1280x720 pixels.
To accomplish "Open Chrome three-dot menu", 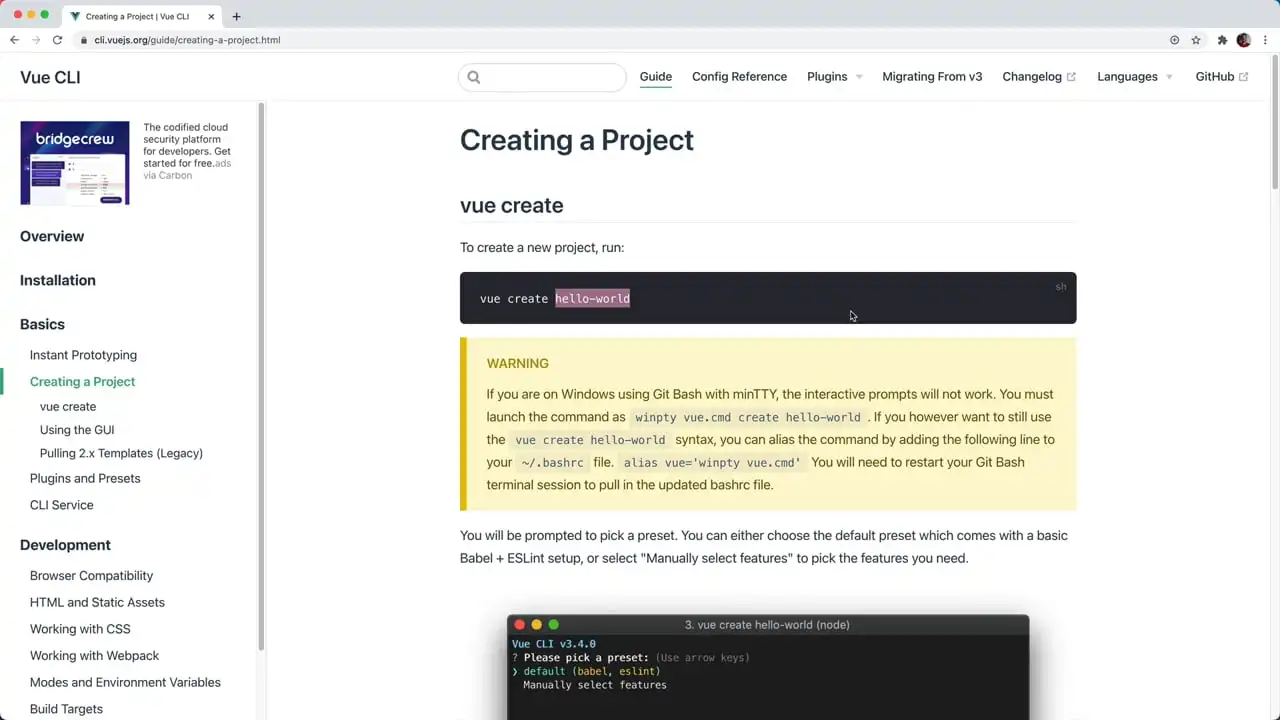I will tap(1266, 40).
